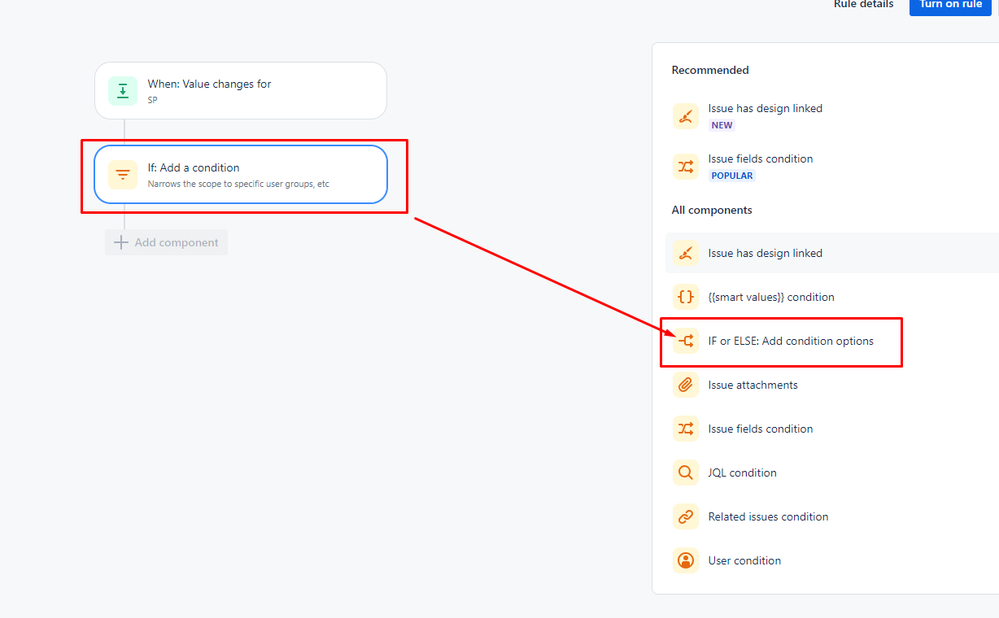Open the 'When: Value changes for' trigger card
Image resolution: width=999 pixels, height=618 pixels.
coord(241,90)
